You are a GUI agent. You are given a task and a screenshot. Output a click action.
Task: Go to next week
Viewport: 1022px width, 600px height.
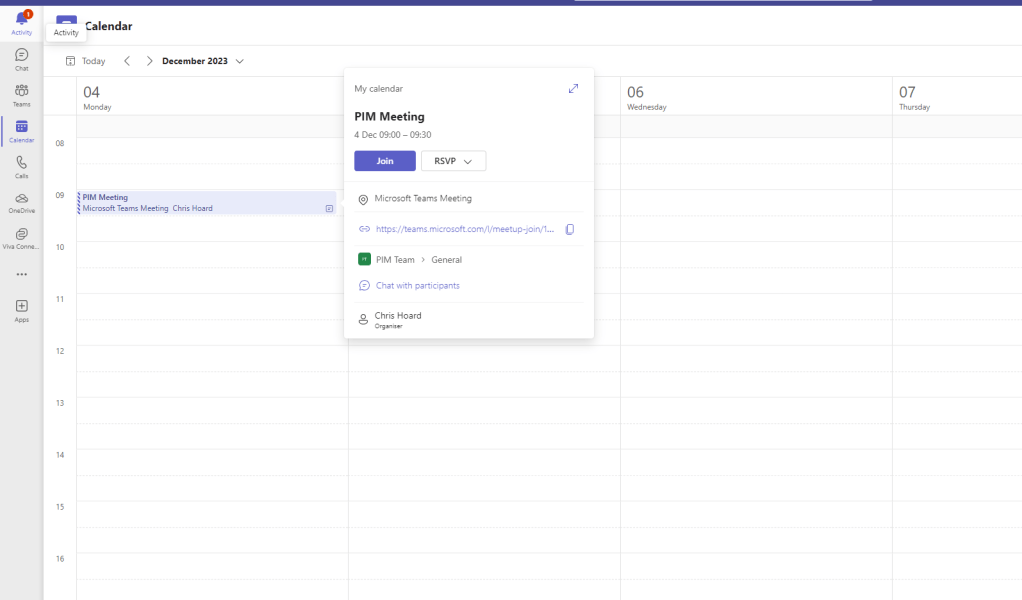coord(150,61)
